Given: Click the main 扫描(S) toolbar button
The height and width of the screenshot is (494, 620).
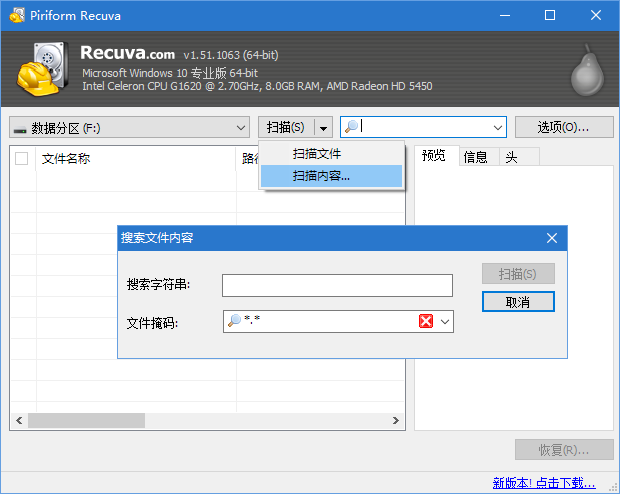Looking at the screenshot, I should (286, 127).
